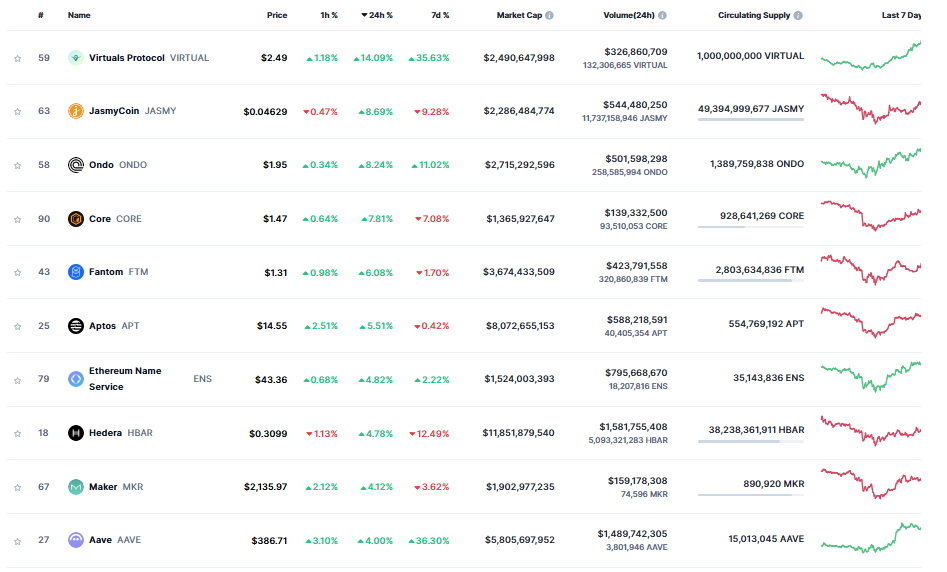Open Aave 7-day sparkline chart

tap(871, 538)
